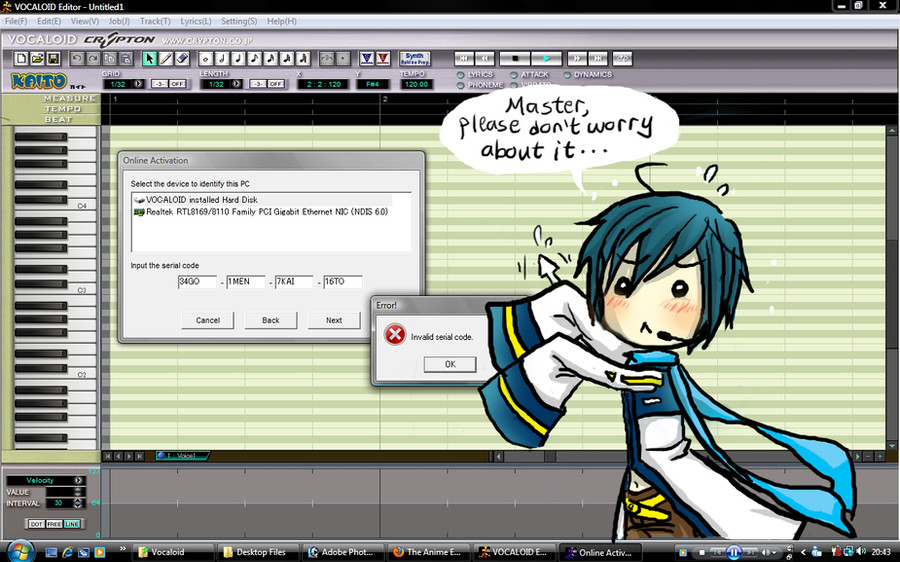
Task: Click the paste icon in toolbar
Action: coord(125,58)
